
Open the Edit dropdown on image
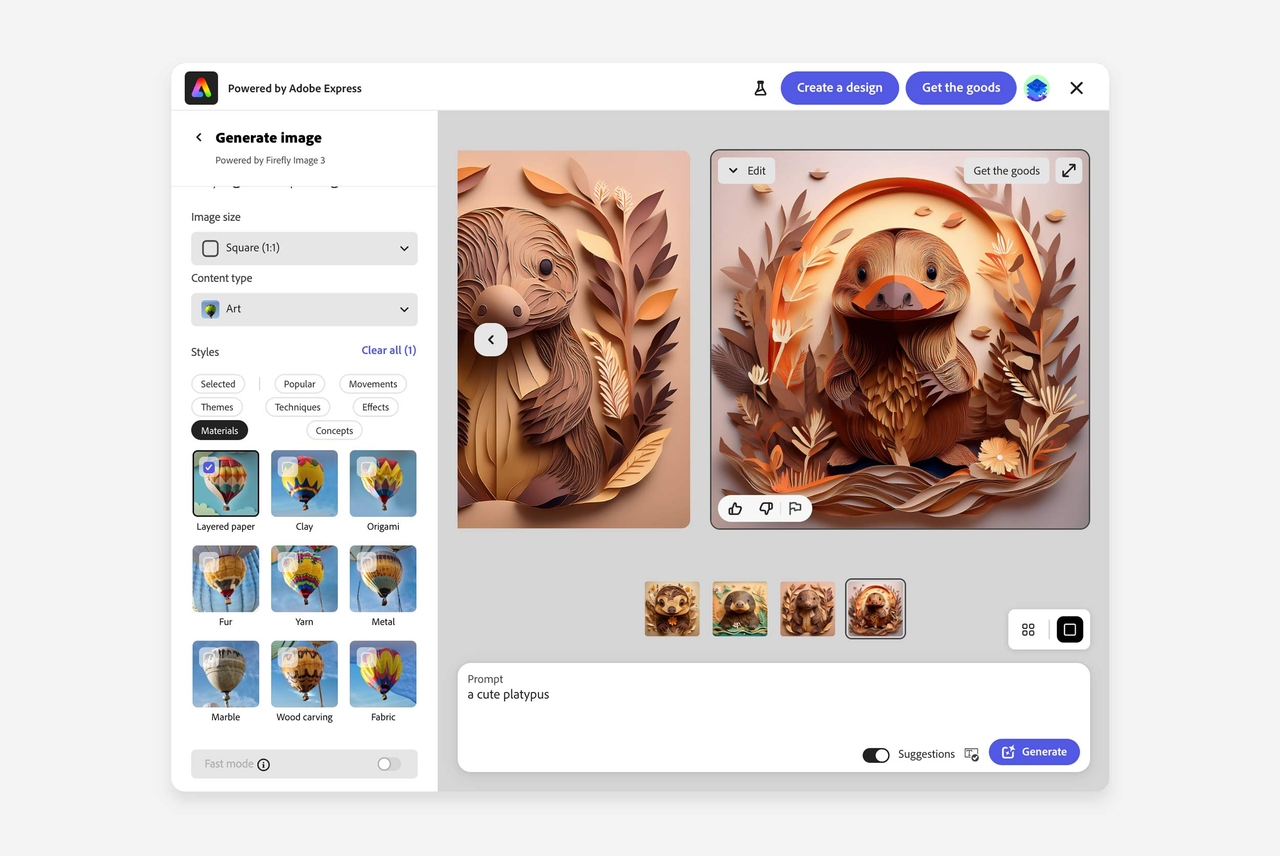click(746, 171)
